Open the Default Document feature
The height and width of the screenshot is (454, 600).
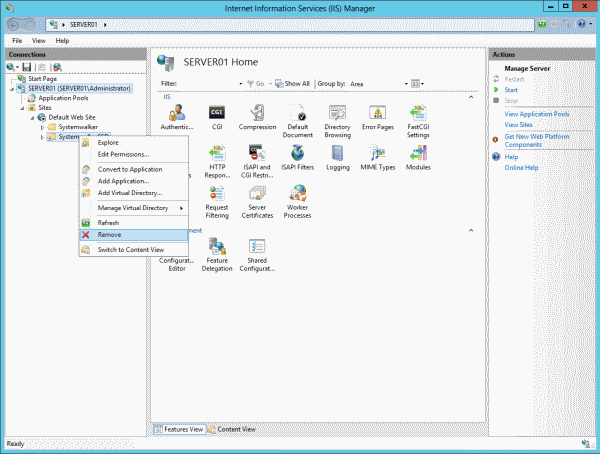[297, 121]
